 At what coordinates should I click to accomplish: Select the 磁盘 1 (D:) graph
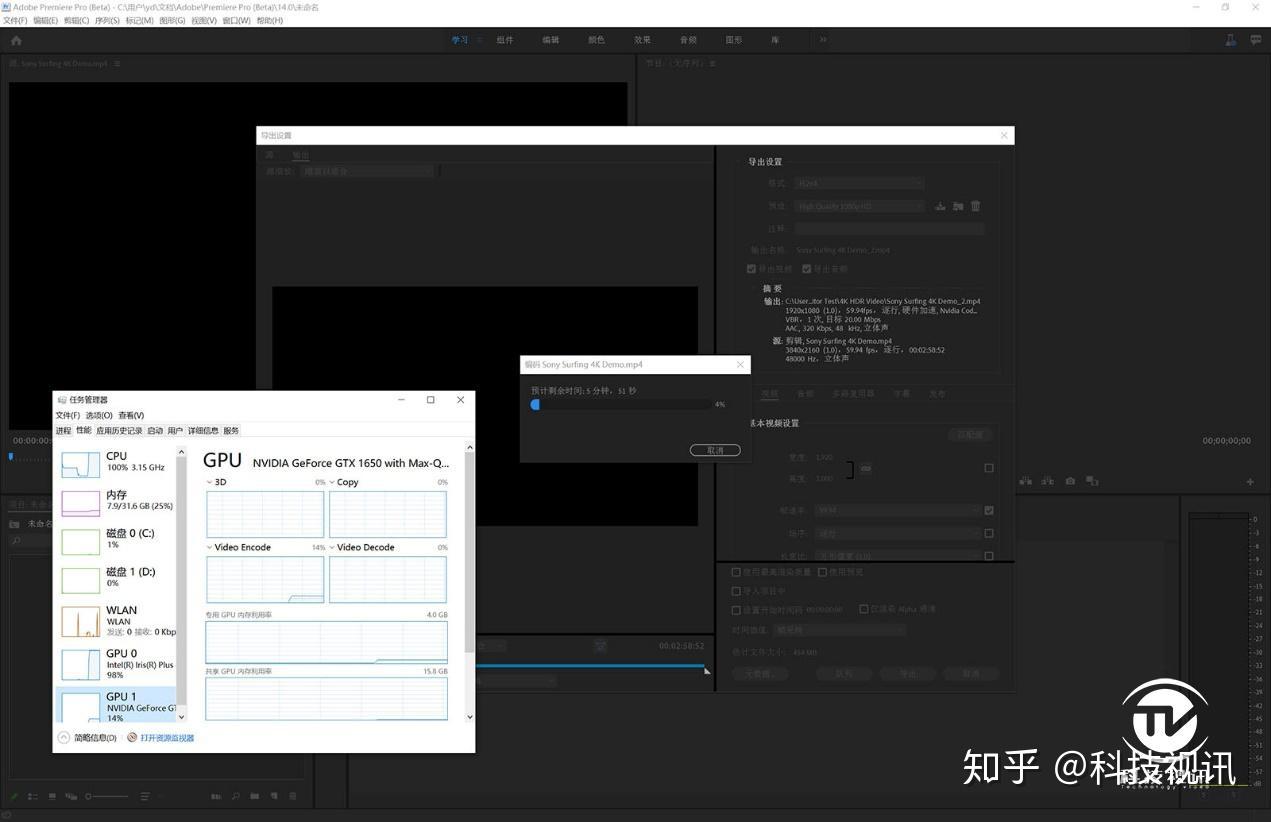(x=81, y=579)
